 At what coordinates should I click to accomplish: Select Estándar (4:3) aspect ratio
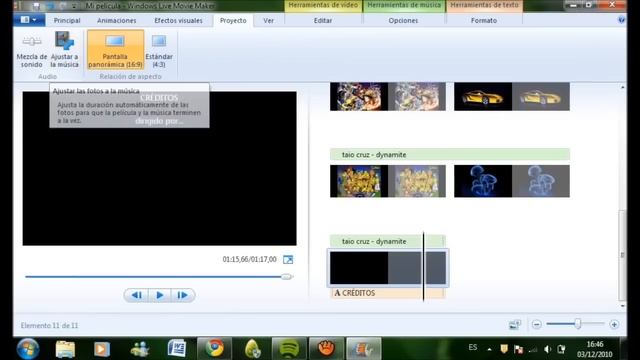coord(159,50)
